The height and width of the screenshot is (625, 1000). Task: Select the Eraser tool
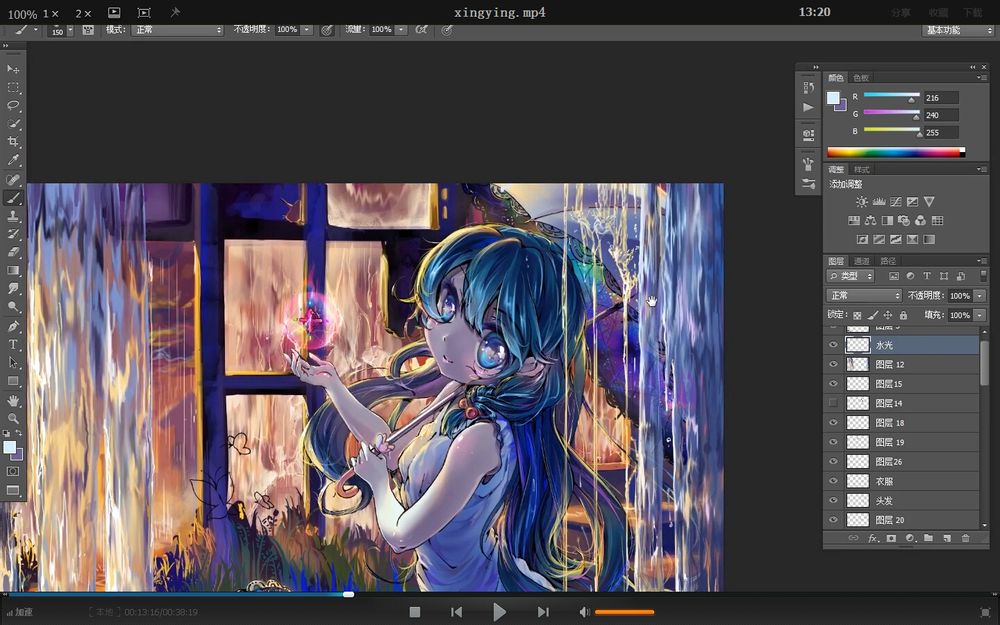click(x=13, y=252)
